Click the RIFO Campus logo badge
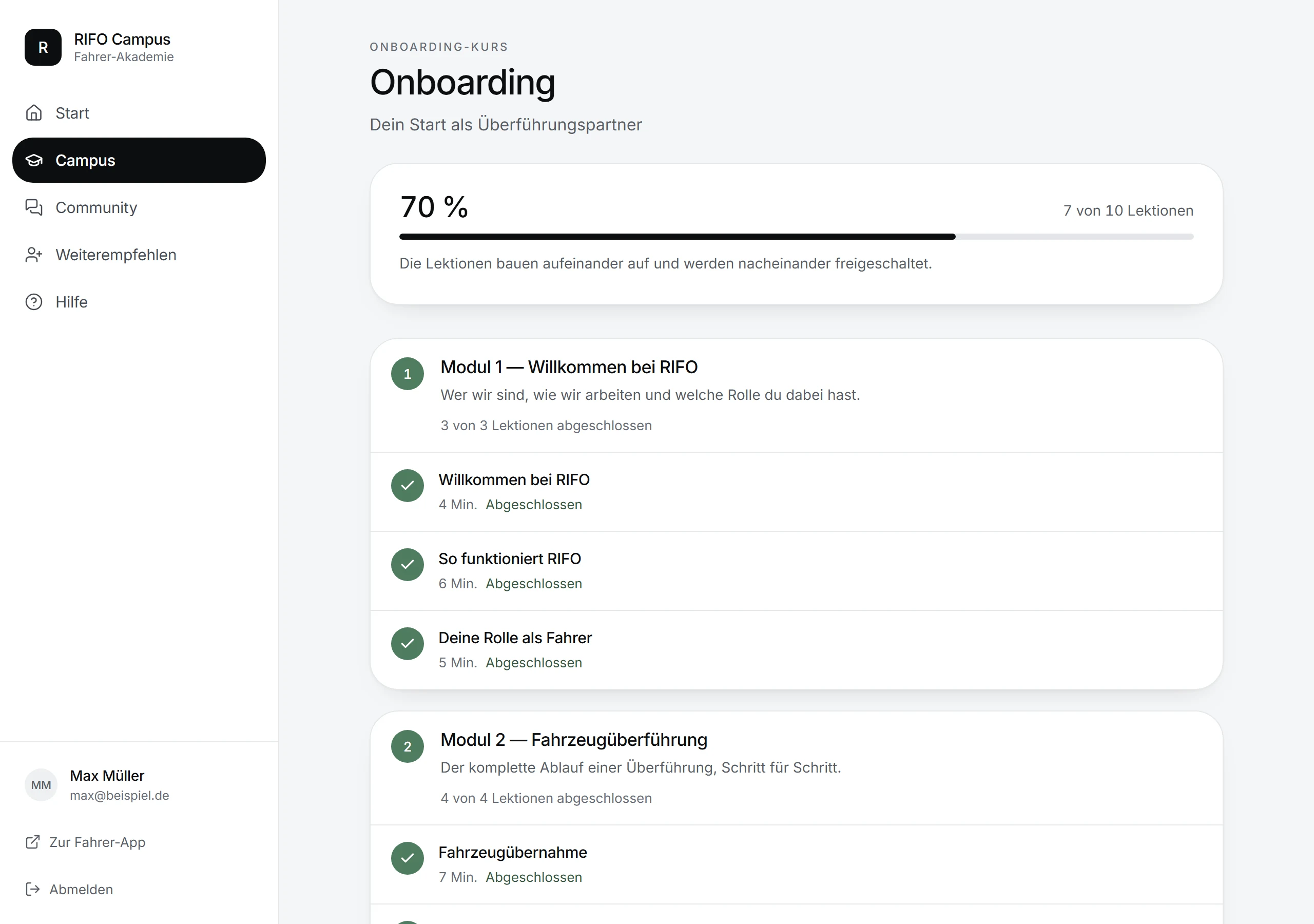This screenshot has width=1314, height=924. [43, 48]
